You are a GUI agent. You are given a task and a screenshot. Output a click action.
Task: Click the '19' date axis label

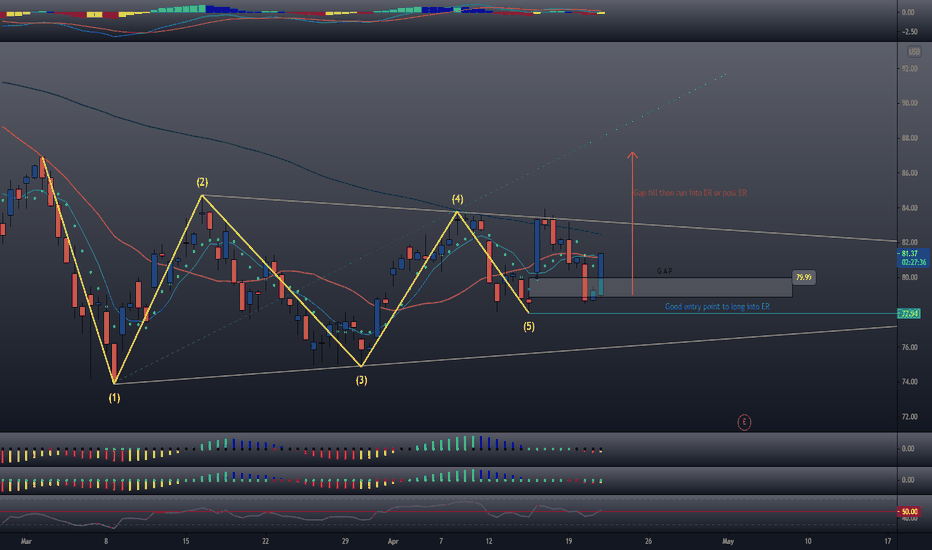point(569,542)
